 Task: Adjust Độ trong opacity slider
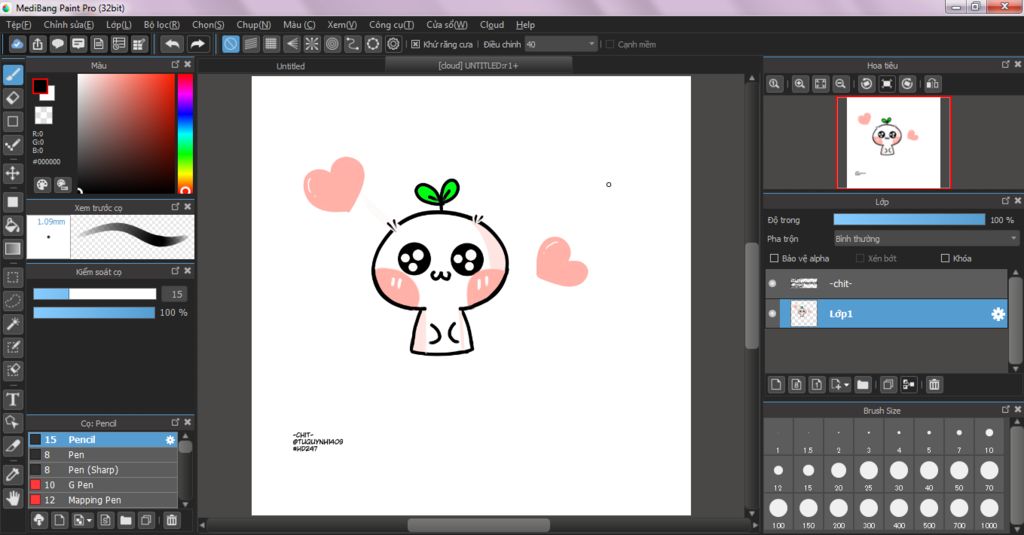[909, 220]
